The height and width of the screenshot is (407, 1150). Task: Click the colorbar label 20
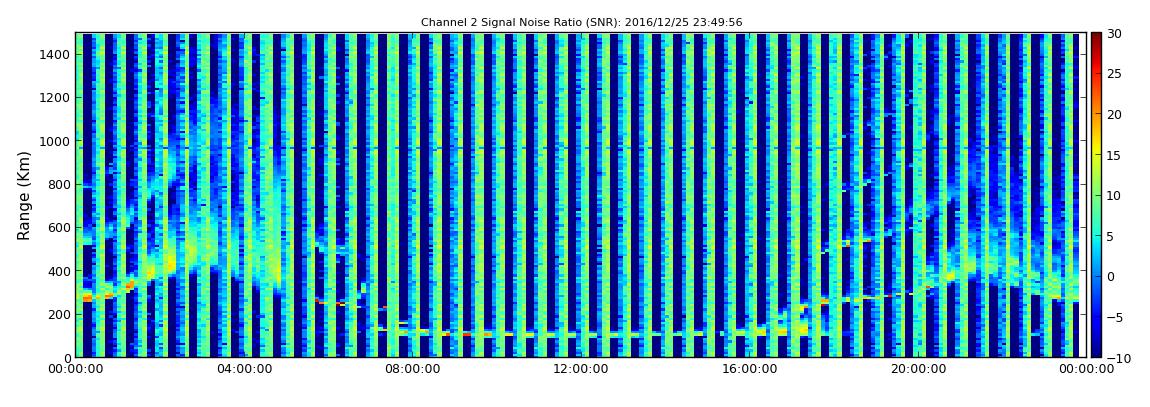click(x=1114, y=114)
